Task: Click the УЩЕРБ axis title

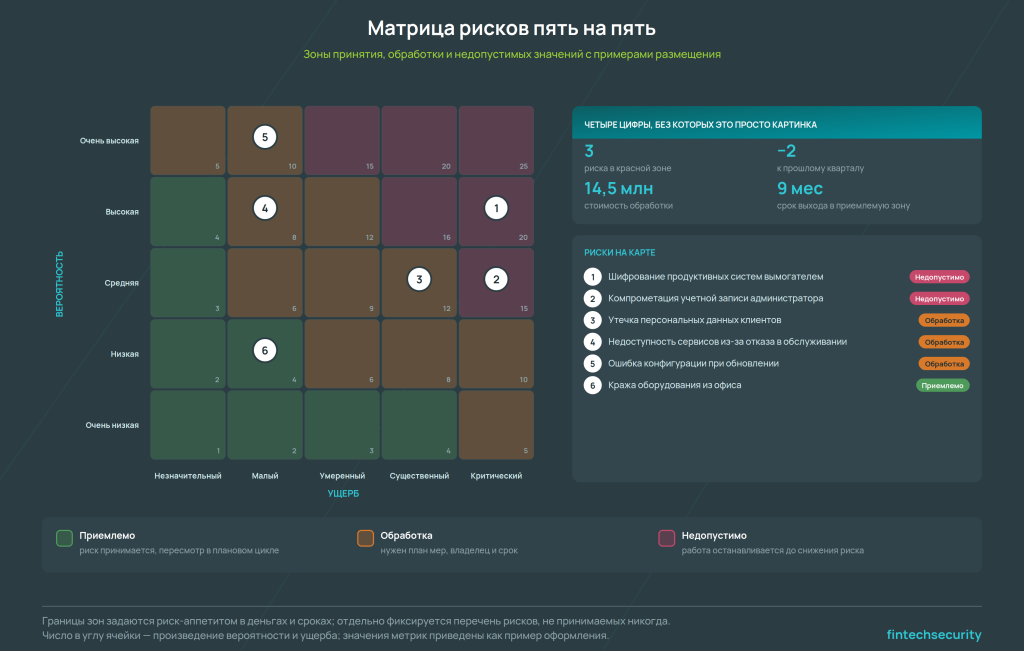Action: pyautogui.click(x=343, y=494)
